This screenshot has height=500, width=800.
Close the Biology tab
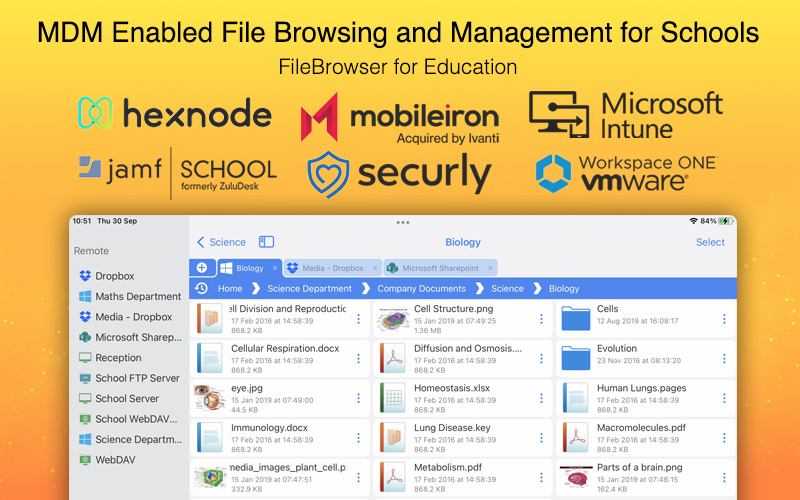(x=274, y=268)
